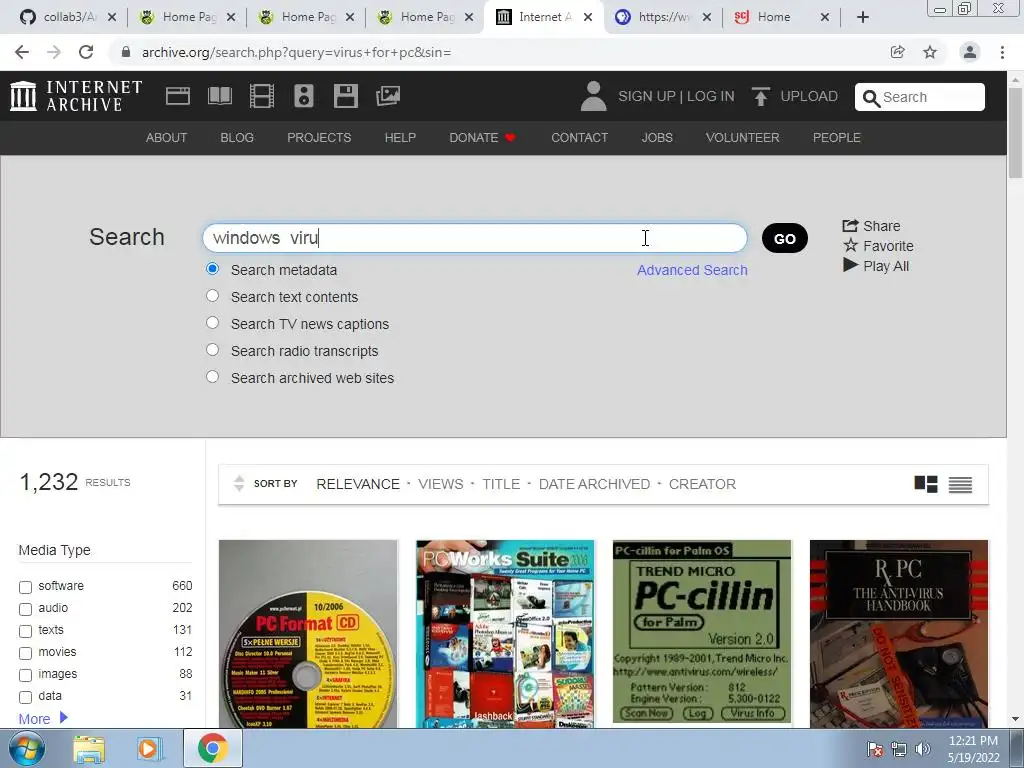Open the BLOG menu item
Image resolution: width=1024 pixels, height=768 pixels.
(x=237, y=138)
